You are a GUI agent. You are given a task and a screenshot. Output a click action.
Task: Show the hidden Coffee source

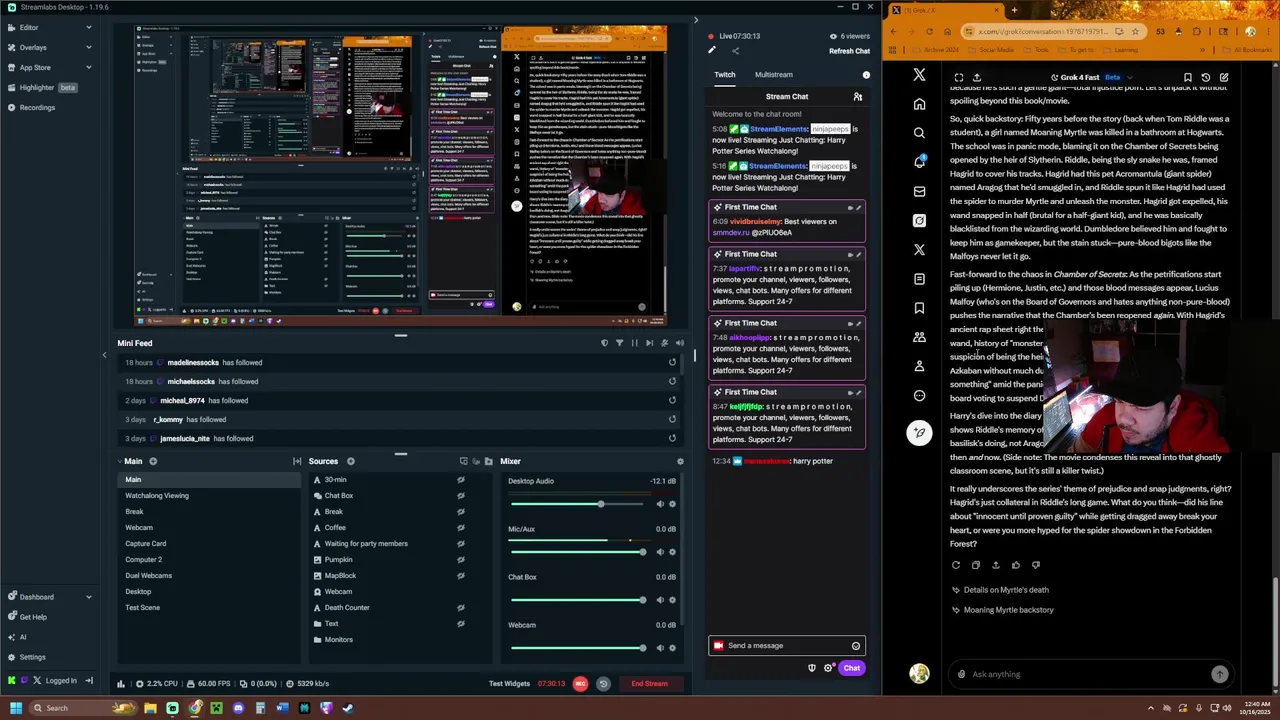click(x=461, y=528)
